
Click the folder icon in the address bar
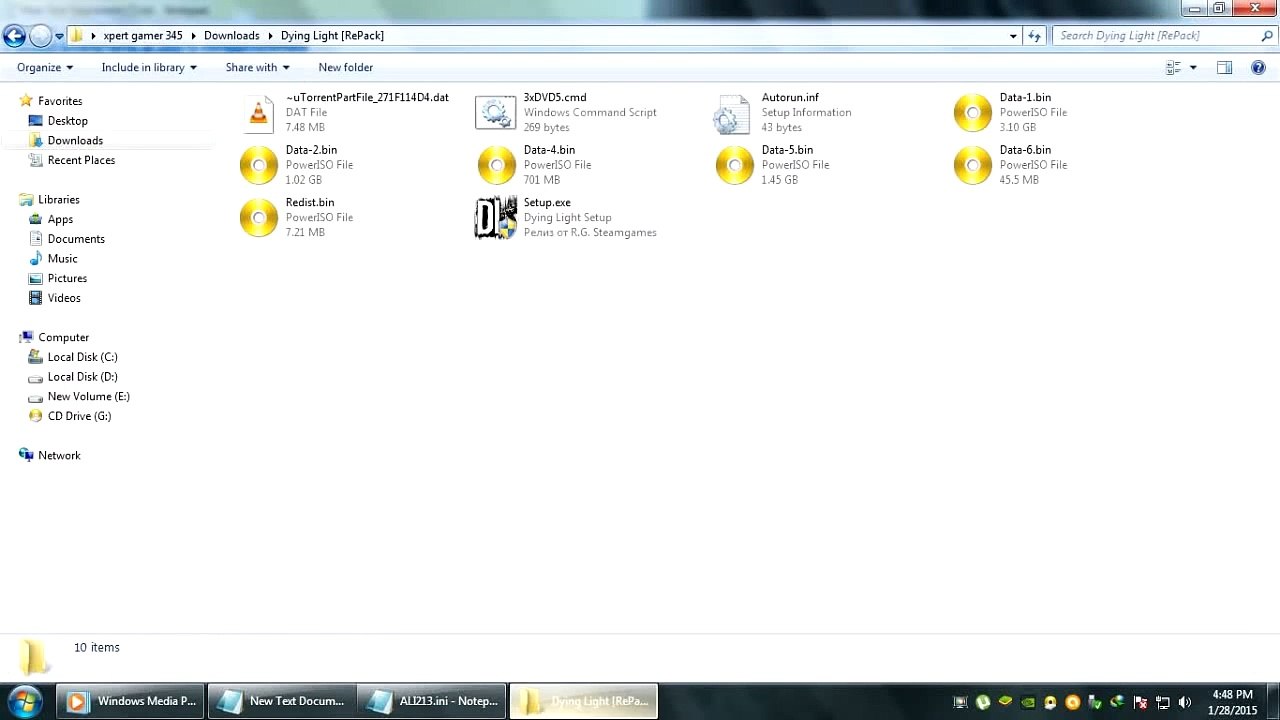[77, 36]
